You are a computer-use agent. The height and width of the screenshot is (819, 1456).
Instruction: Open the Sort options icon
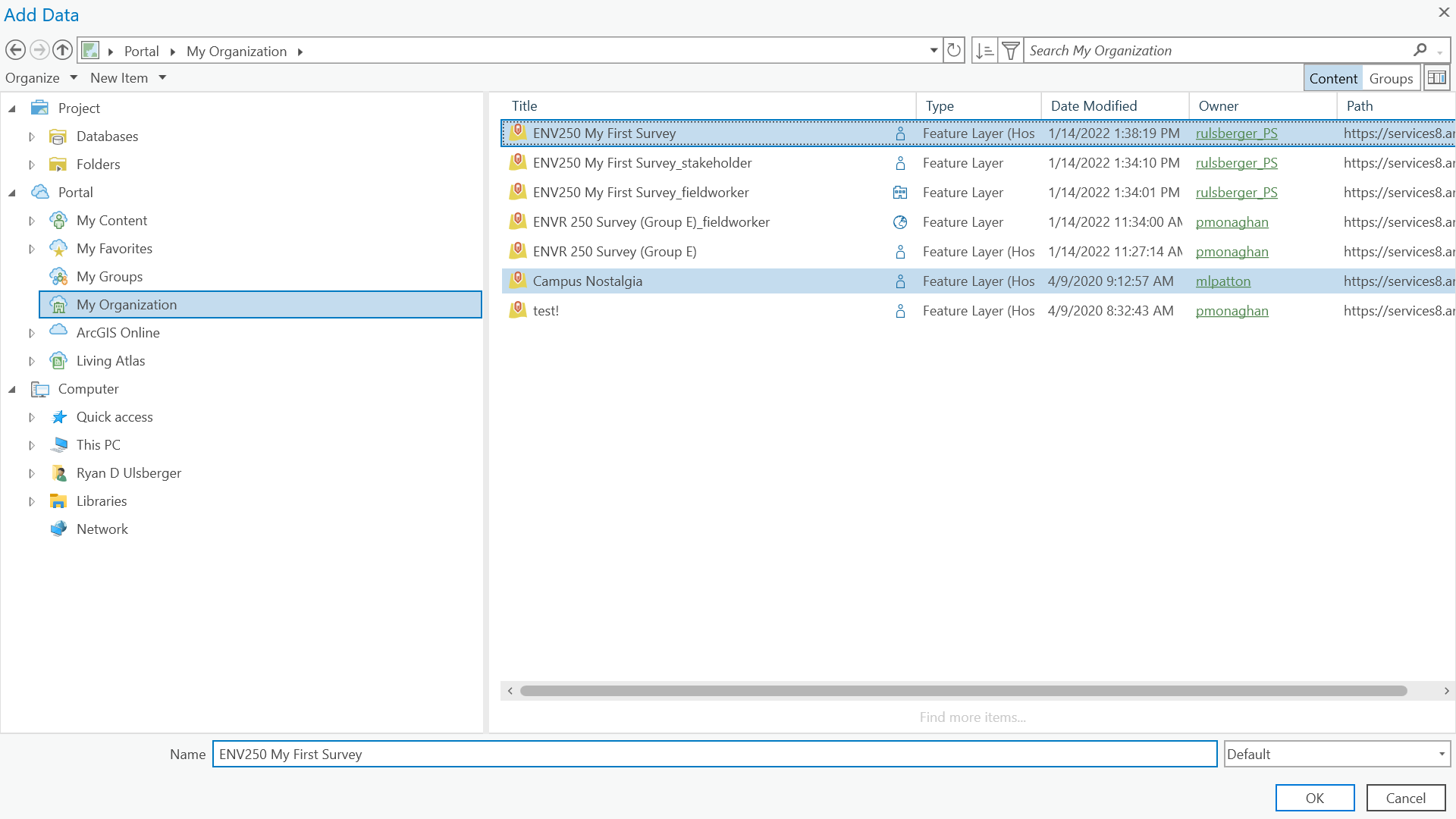tap(984, 51)
